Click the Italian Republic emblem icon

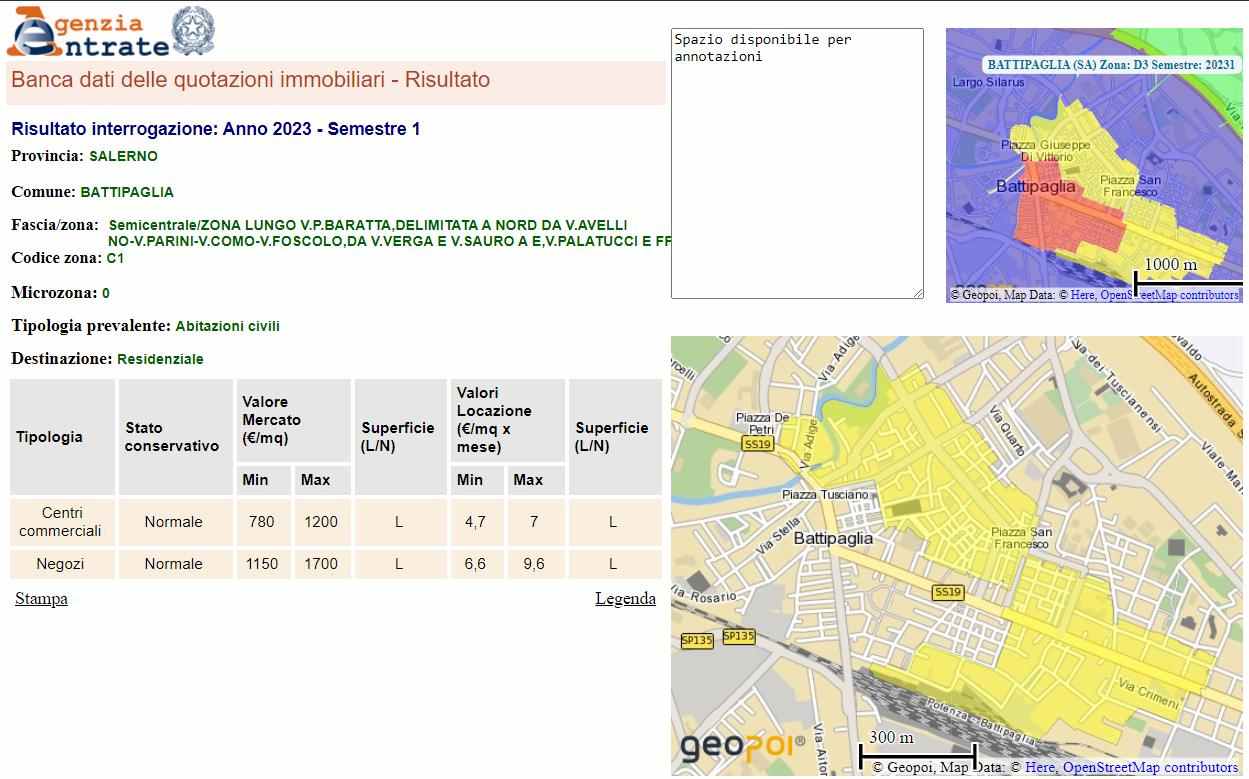coord(193,31)
